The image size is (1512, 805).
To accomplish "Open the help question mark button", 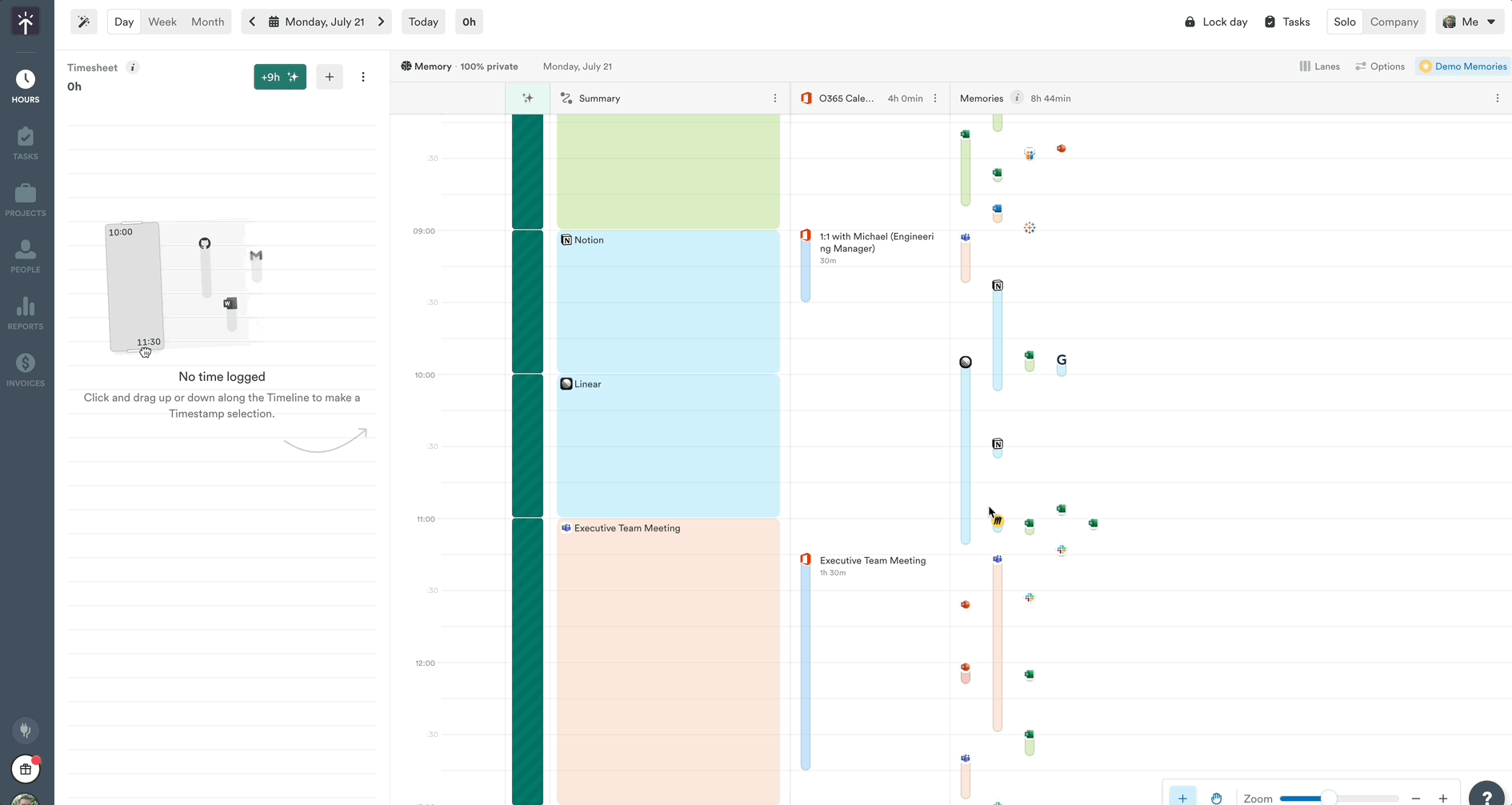I will (1486, 793).
